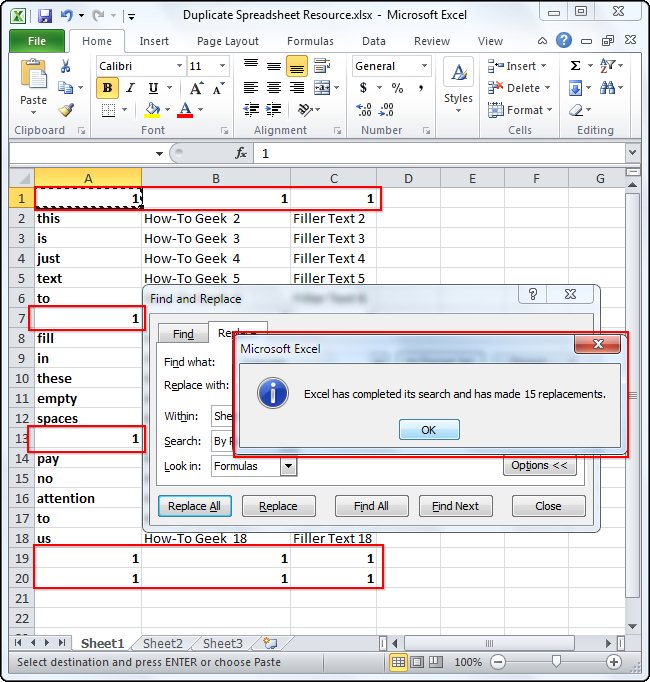Open the Font size dropdown
Viewport: 650px width, 682px height.
coord(222,66)
